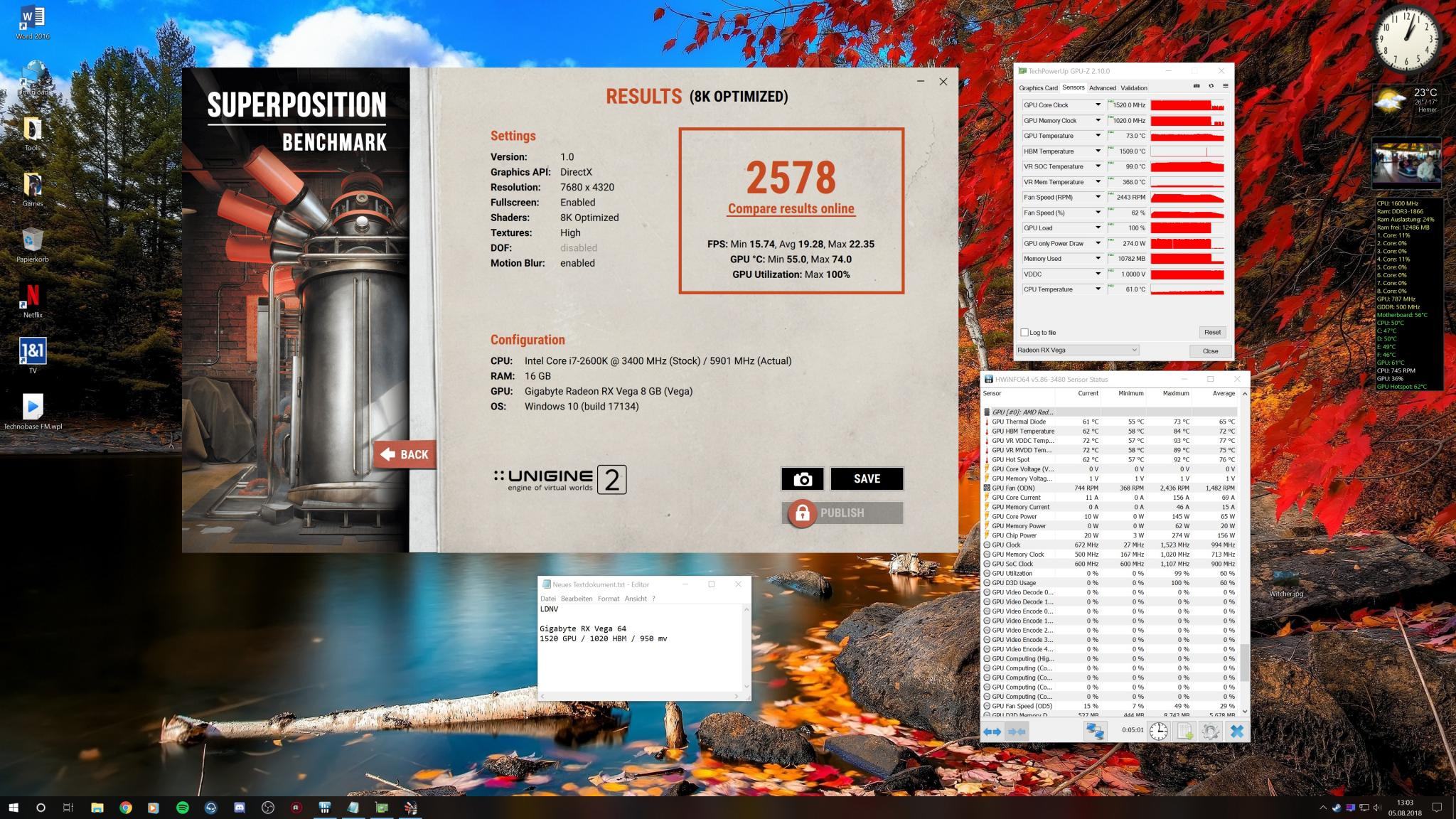Screen dimensions: 1456x819
Task: Click the SAVE button in Superposition
Action: point(867,479)
